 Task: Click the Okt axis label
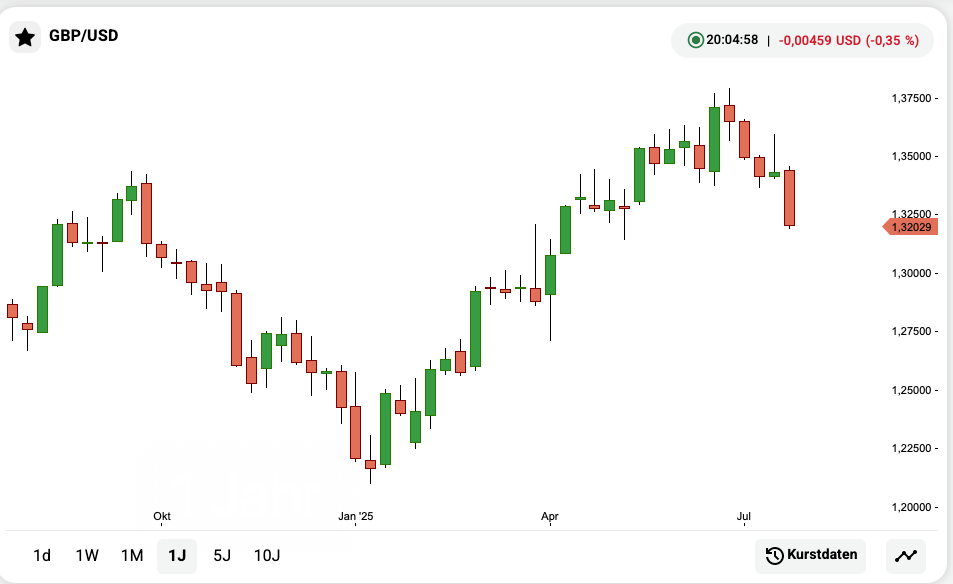(x=162, y=516)
